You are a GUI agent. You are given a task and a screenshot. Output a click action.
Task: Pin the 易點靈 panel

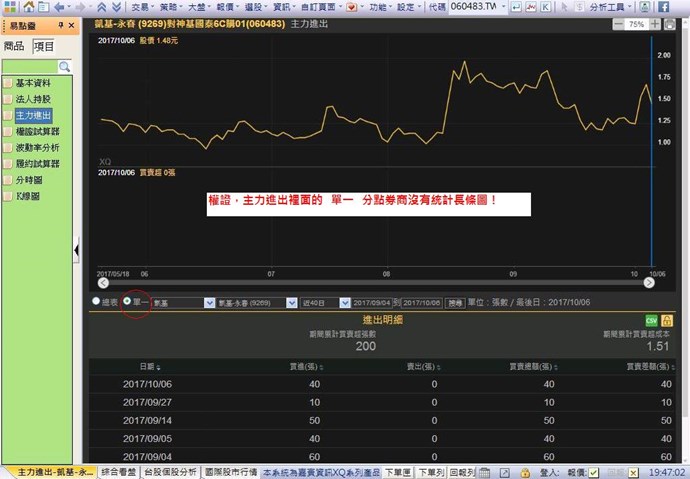pyautogui.click(x=58, y=24)
